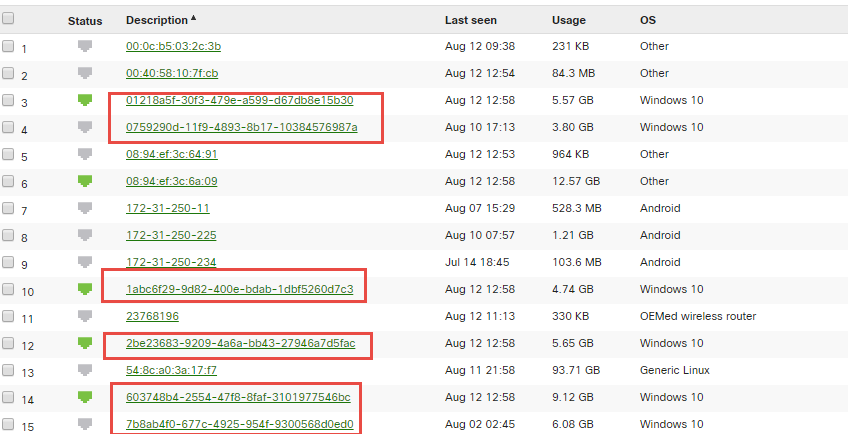Click the Generic Linux OS cell
Screen dimensions: 848x434
coord(674,370)
